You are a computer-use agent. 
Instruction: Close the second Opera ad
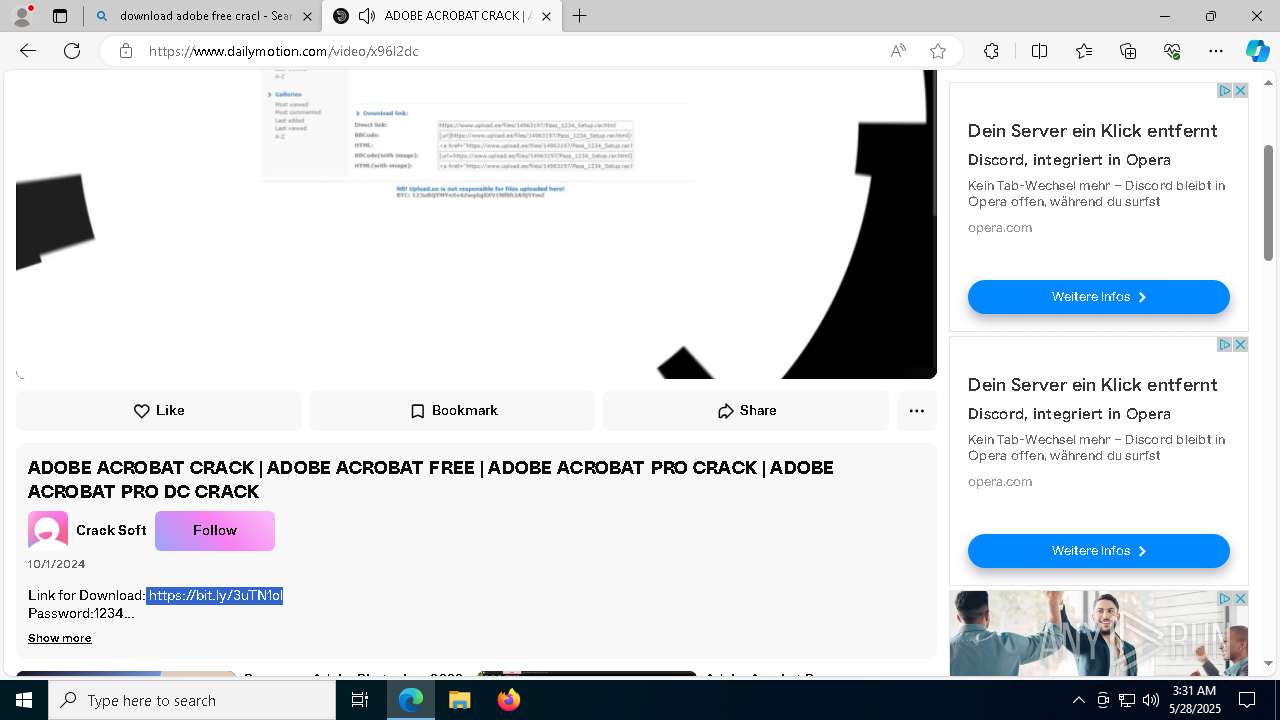point(1240,344)
